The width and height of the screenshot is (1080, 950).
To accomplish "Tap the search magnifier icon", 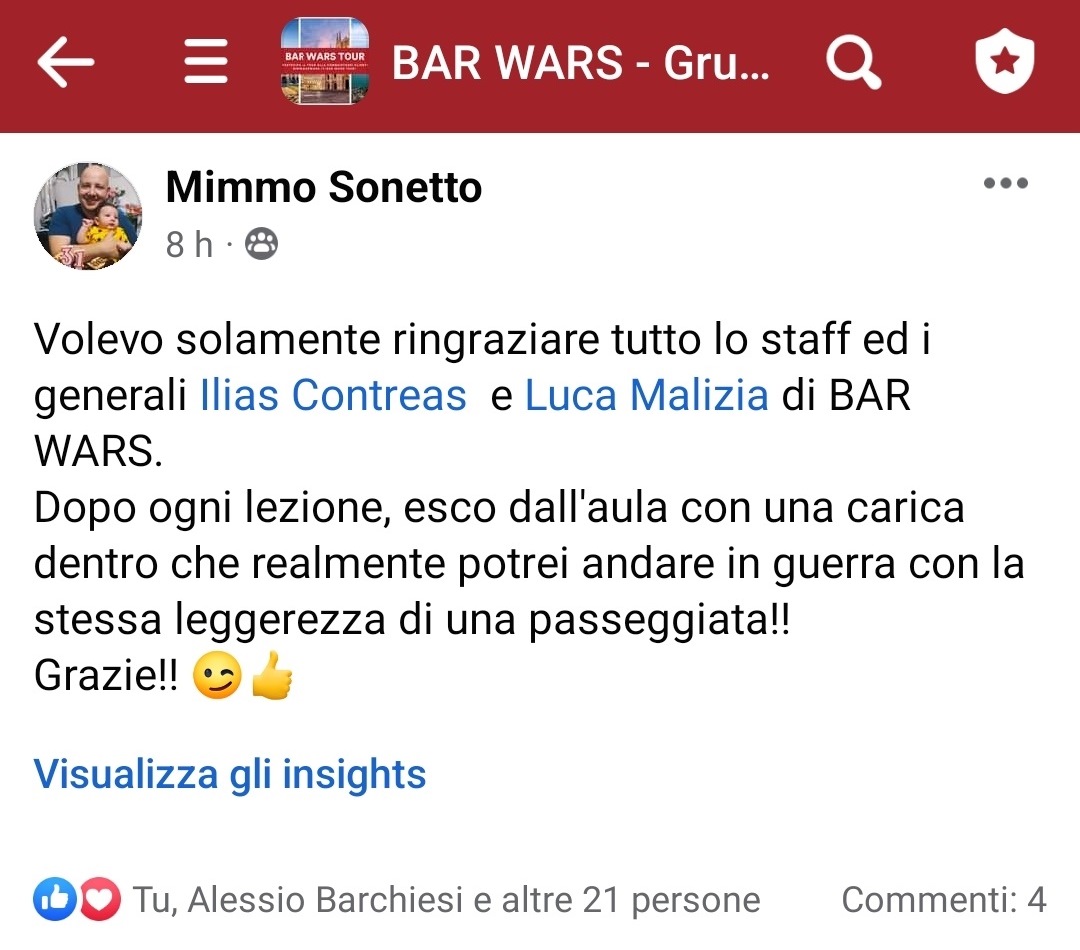I will pos(854,62).
